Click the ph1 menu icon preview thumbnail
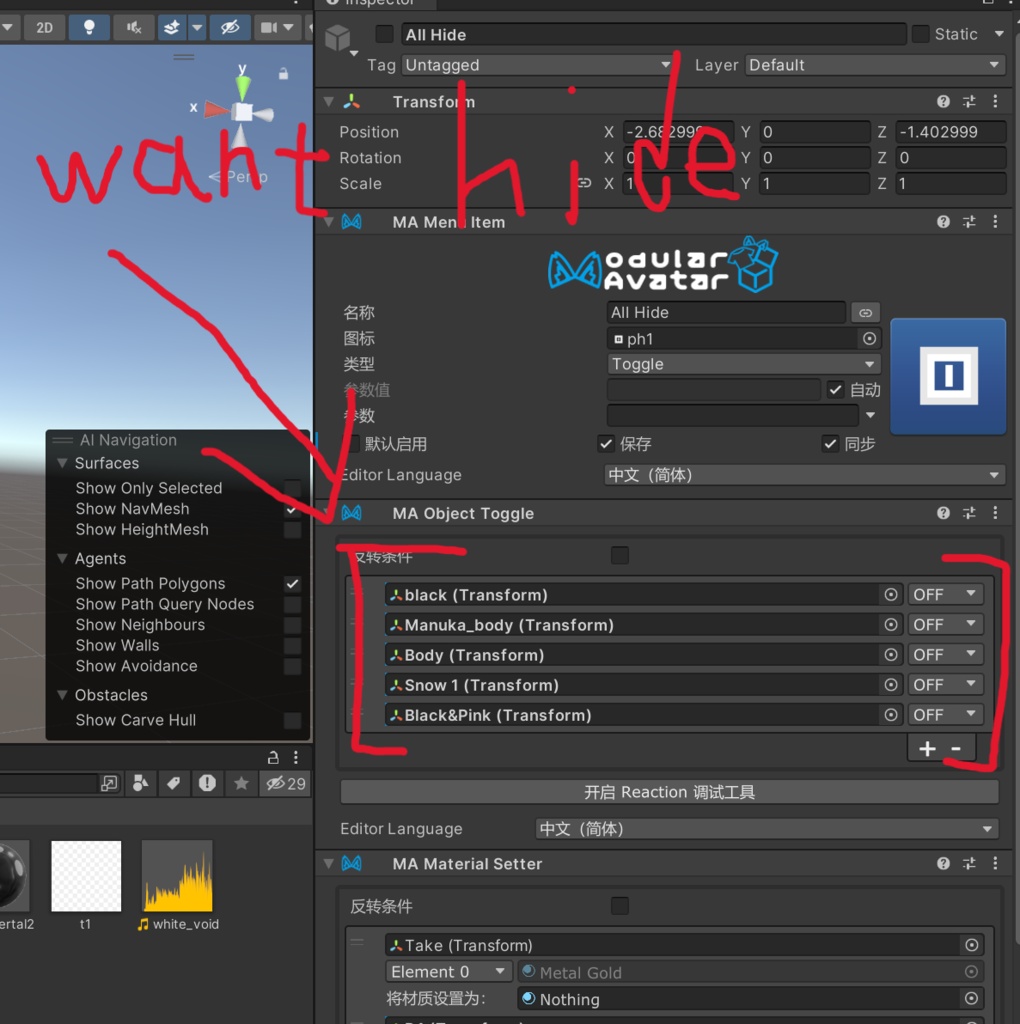Image resolution: width=1020 pixels, height=1024 pixels. click(x=948, y=376)
